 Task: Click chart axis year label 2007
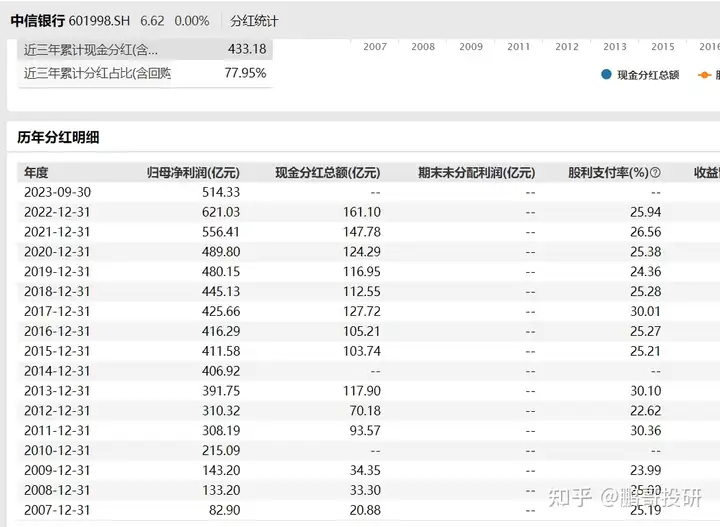click(x=375, y=47)
